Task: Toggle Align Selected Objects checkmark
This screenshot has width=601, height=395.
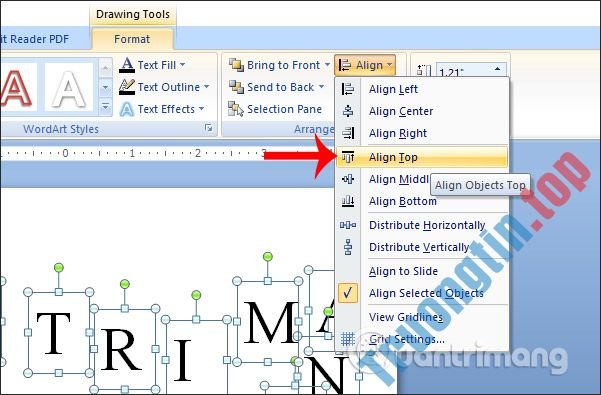Action: [x=348, y=293]
